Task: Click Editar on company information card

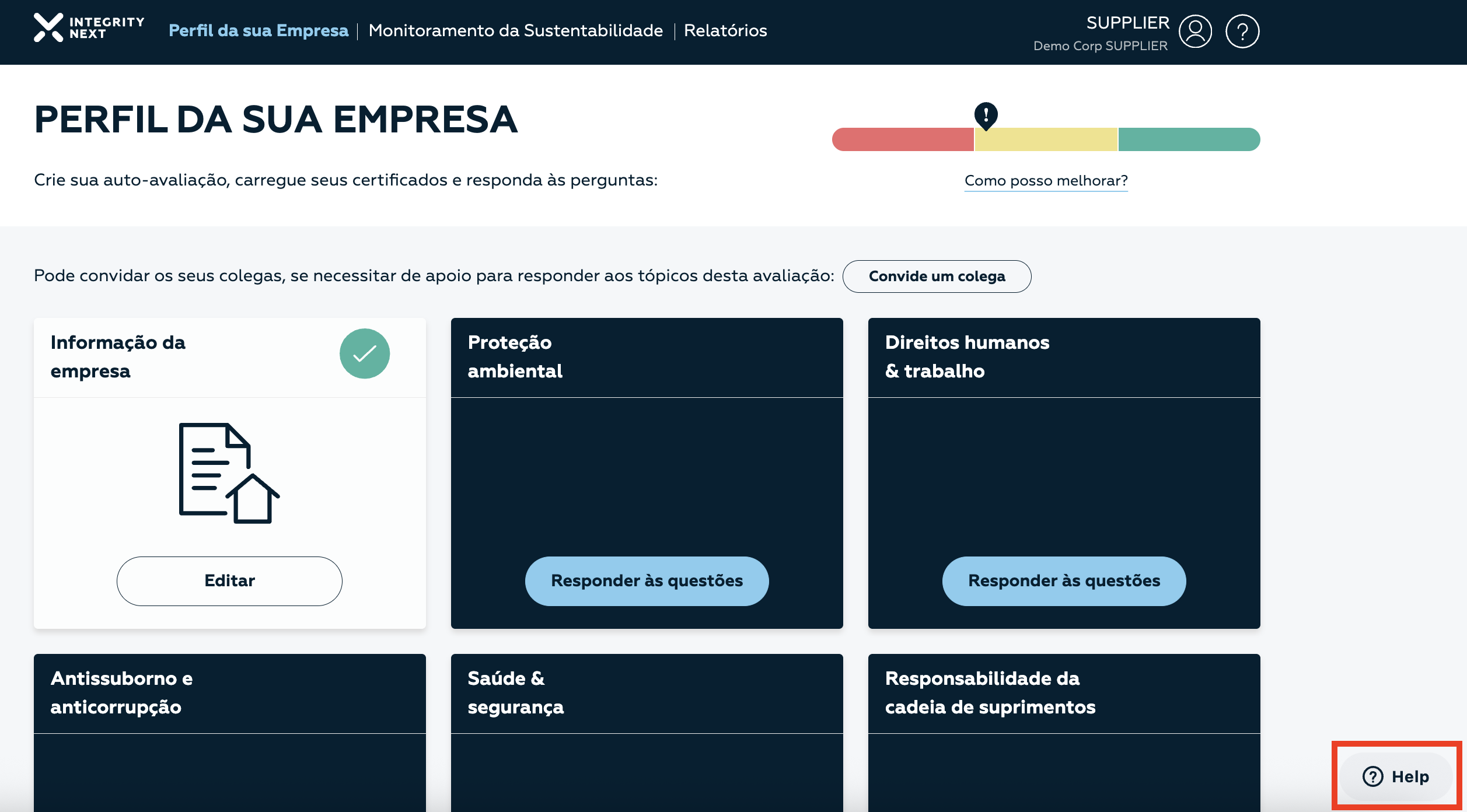Action: tap(229, 581)
